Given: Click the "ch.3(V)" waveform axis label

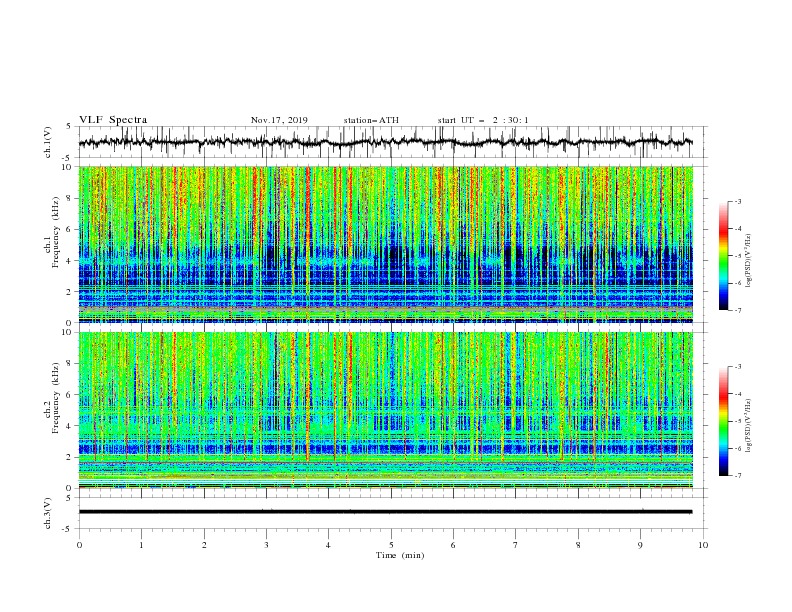Looking at the screenshot, I should coord(48,513).
